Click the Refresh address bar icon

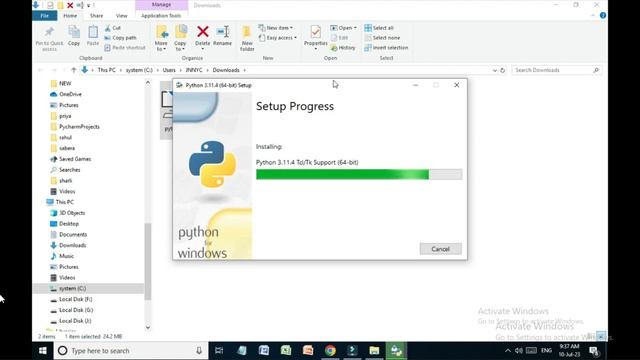click(x=502, y=70)
